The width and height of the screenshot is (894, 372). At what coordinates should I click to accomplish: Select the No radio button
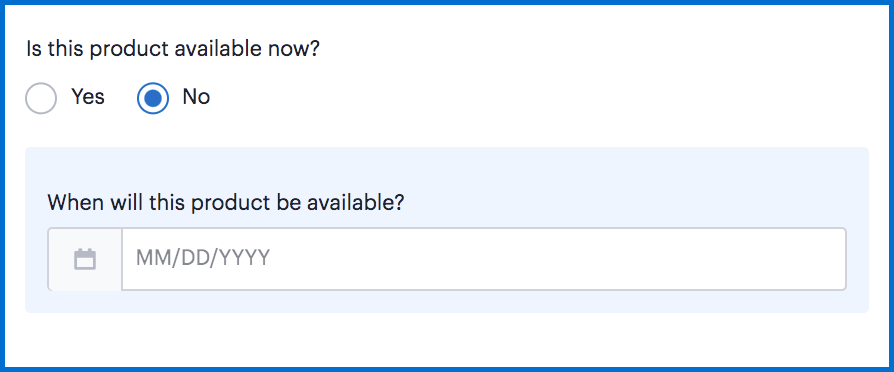click(153, 98)
